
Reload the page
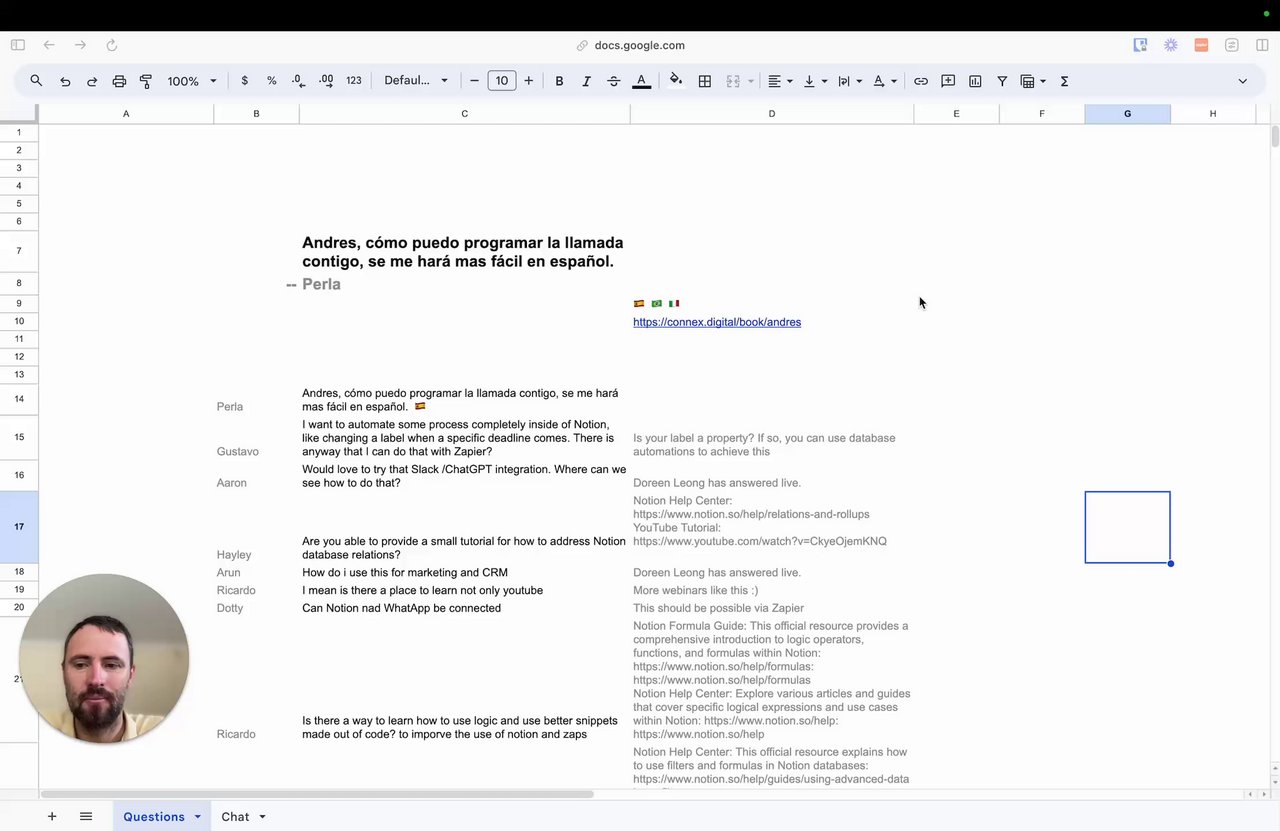pyautogui.click(x=112, y=45)
